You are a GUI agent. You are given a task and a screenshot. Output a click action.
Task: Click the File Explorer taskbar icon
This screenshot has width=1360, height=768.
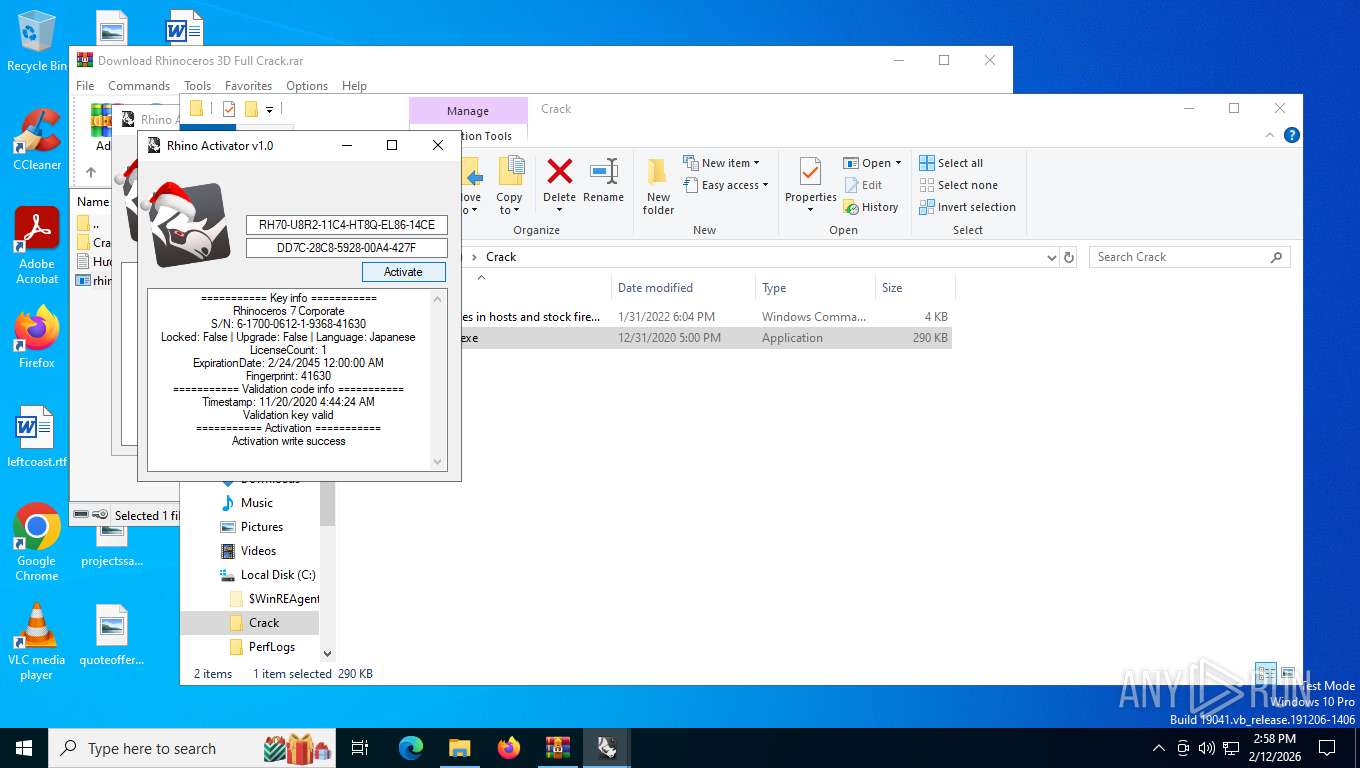pos(460,747)
